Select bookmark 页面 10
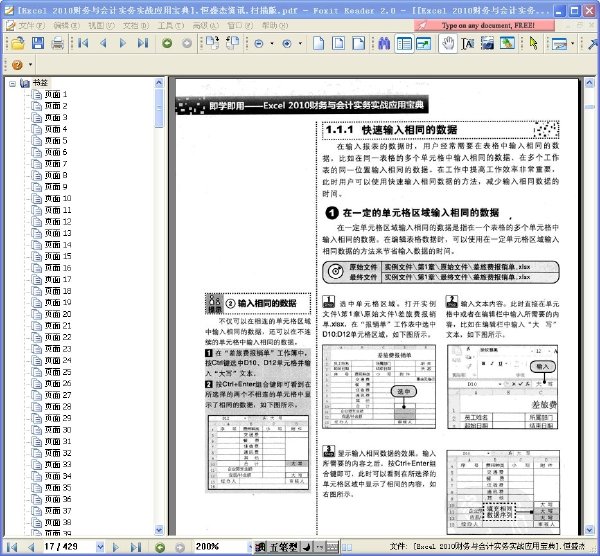Screen dimensions: 600x556 (58, 199)
